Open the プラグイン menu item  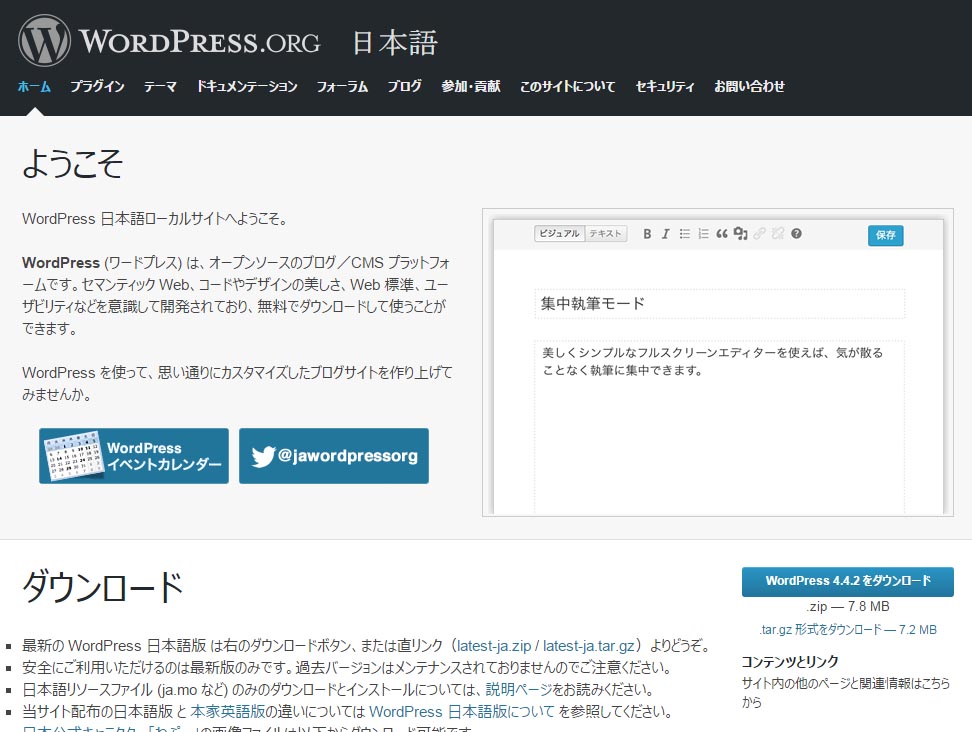pos(97,87)
